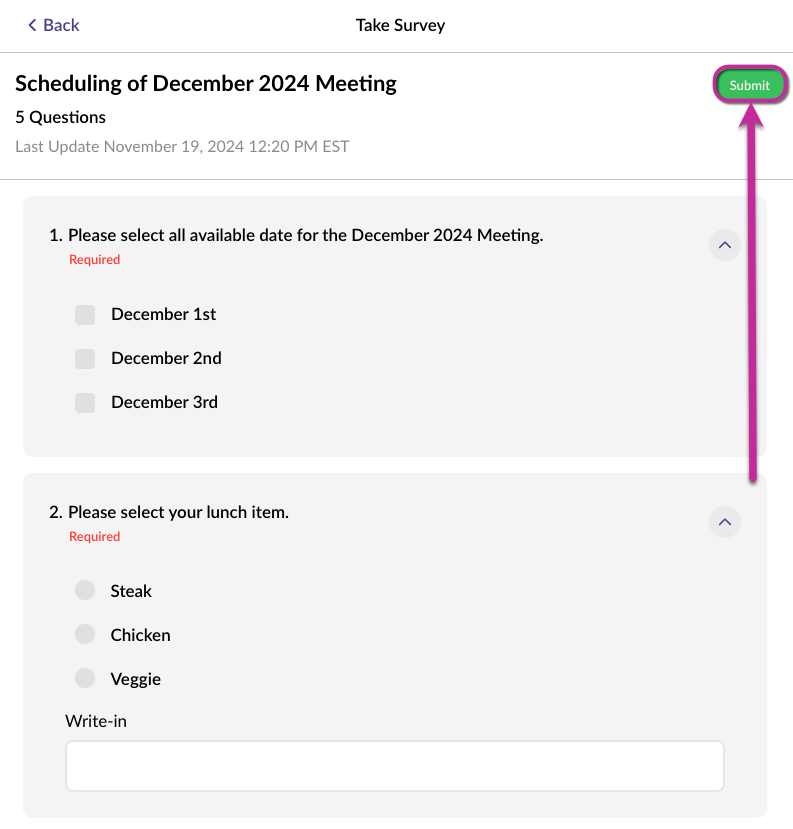Pick the Veggie radio button

[85, 679]
